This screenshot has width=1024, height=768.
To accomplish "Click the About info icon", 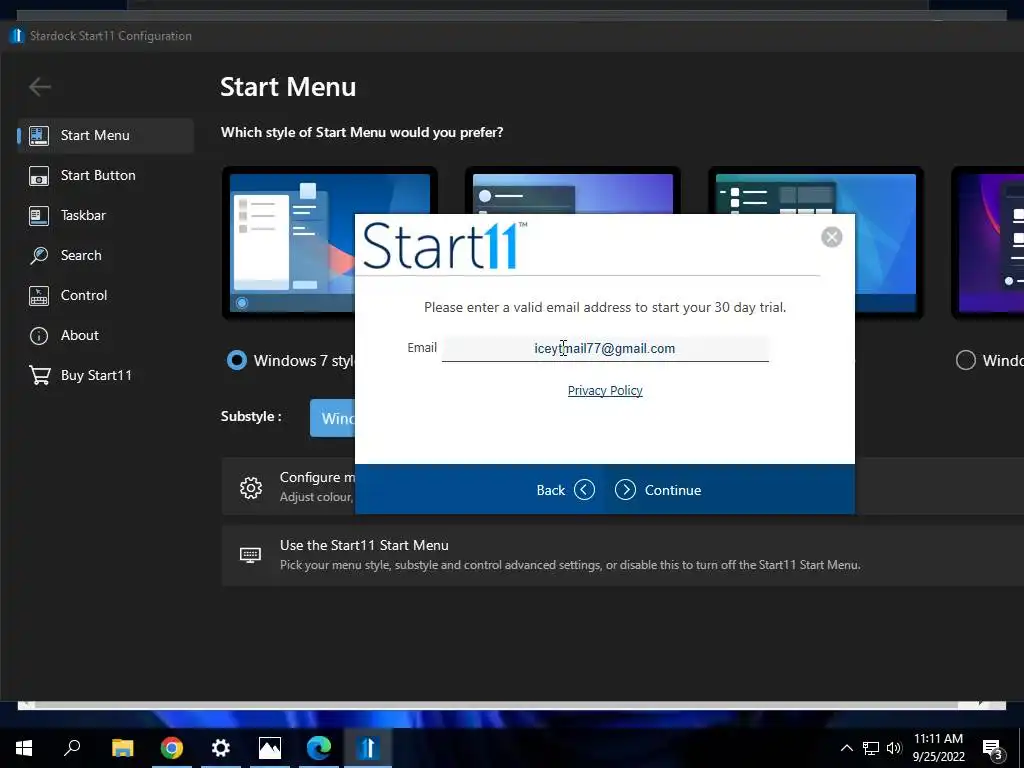I will pos(39,336).
